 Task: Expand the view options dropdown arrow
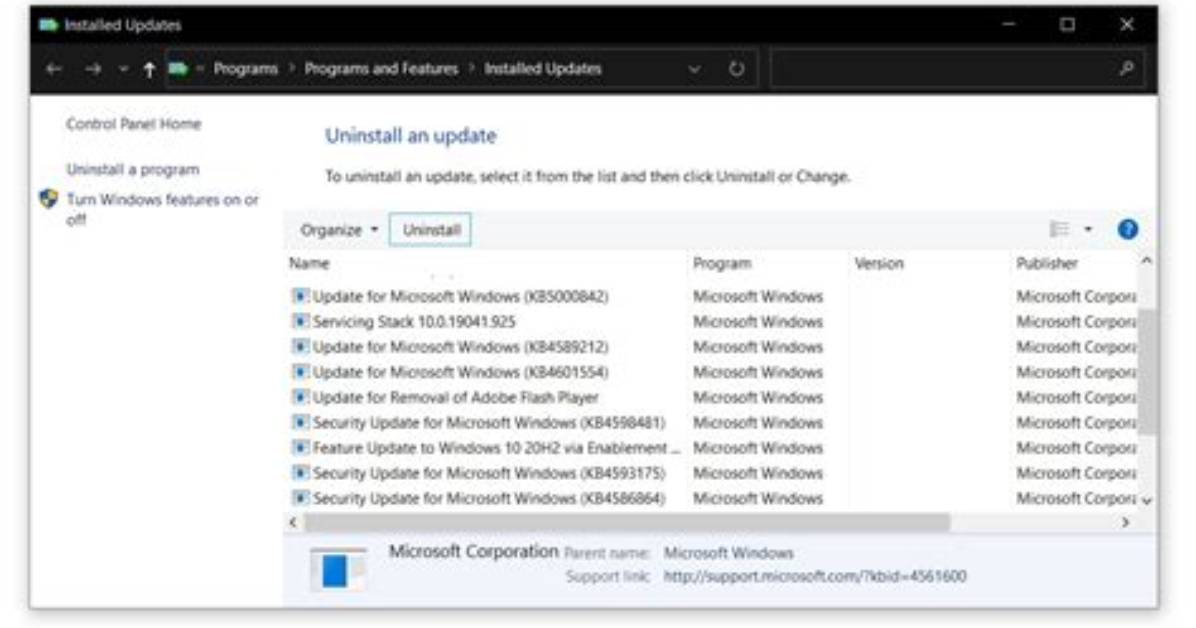(x=1088, y=229)
